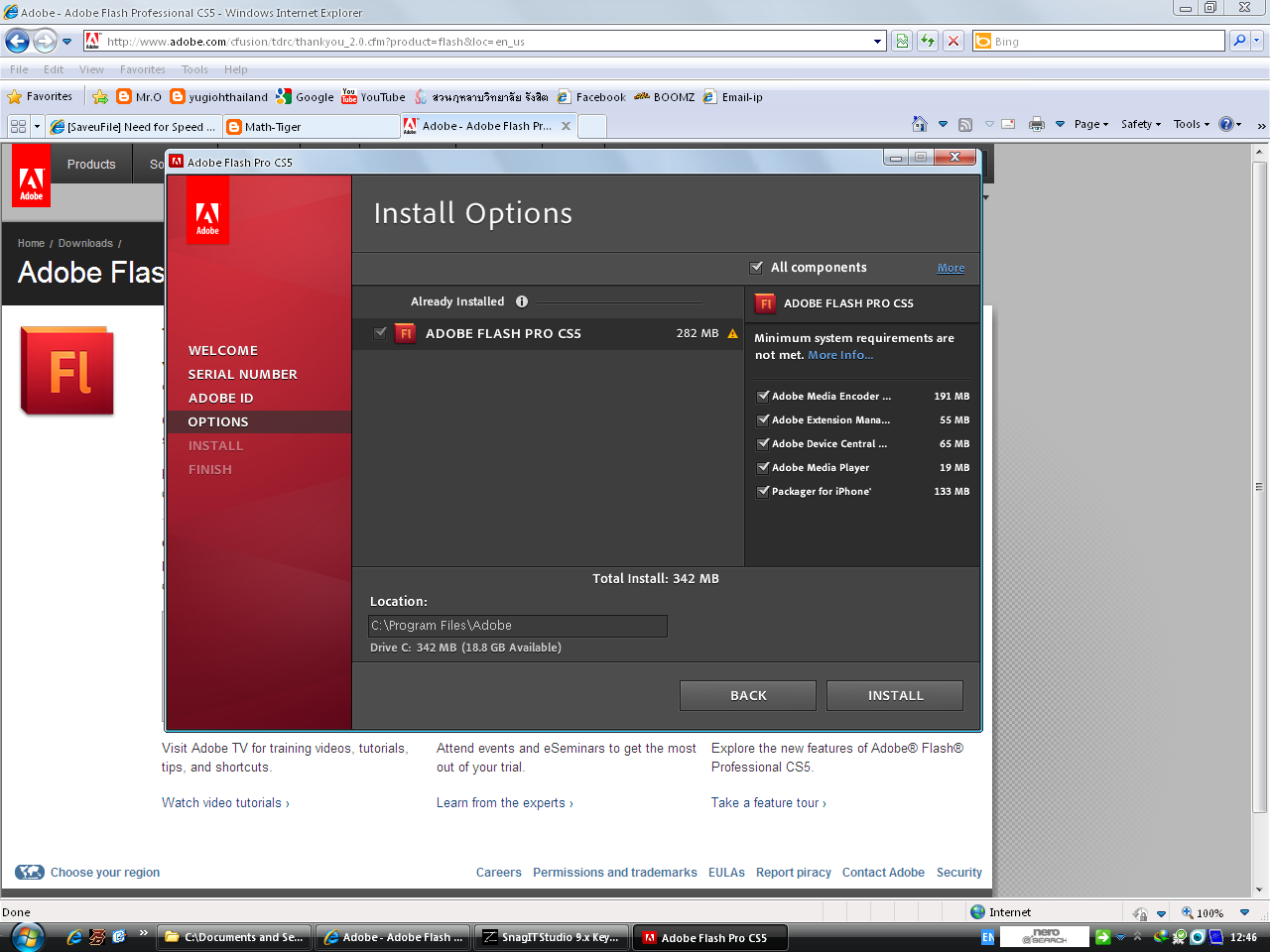The width and height of the screenshot is (1270, 952).
Task: Open the View menu
Action: pyautogui.click(x=91, y=69)
